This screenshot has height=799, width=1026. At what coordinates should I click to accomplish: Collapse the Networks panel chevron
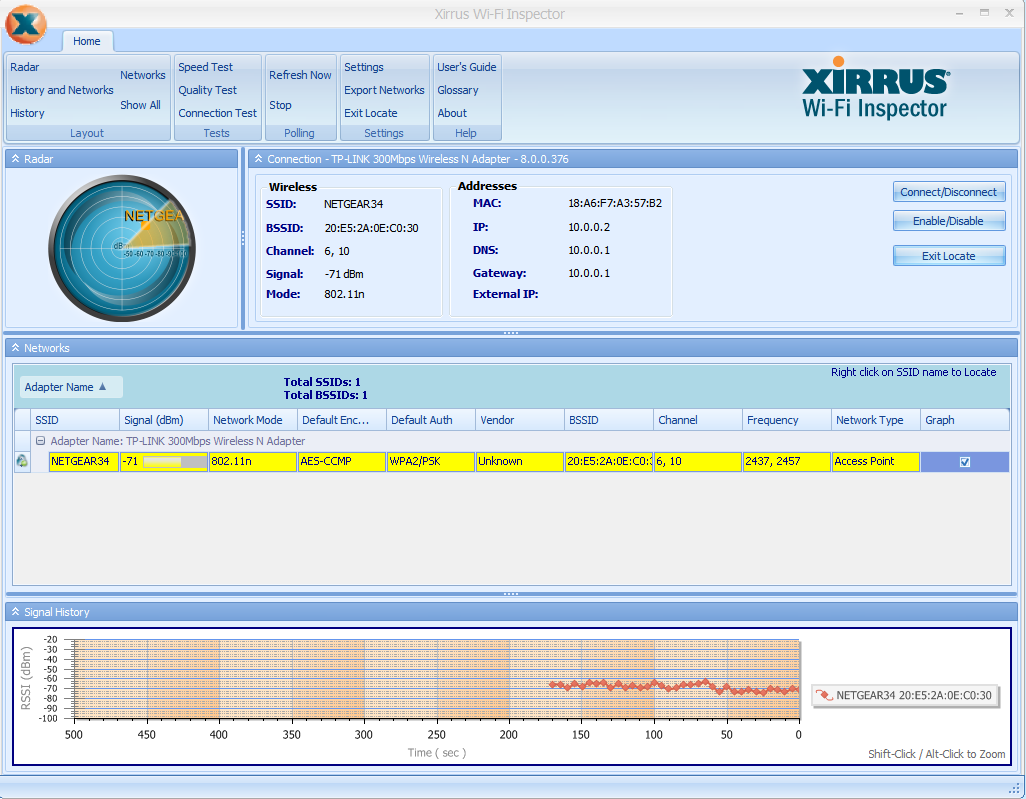pos(16,347)
